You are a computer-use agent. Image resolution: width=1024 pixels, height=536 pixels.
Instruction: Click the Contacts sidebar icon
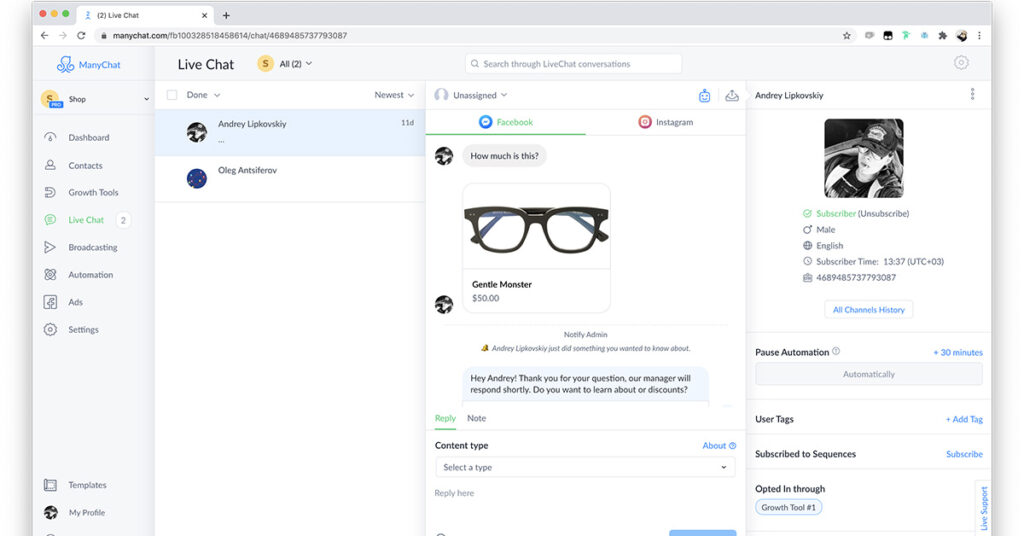pos(50,166)
